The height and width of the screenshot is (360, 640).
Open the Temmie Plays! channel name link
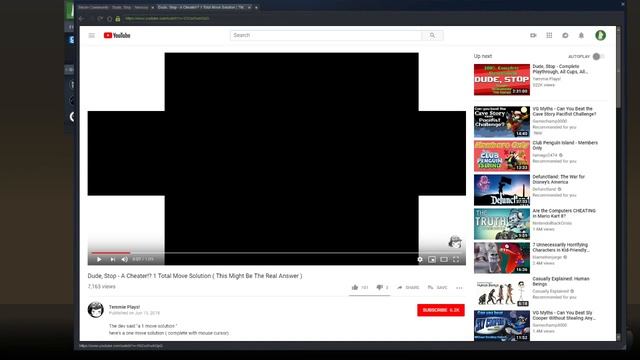(x=124, y=307)
